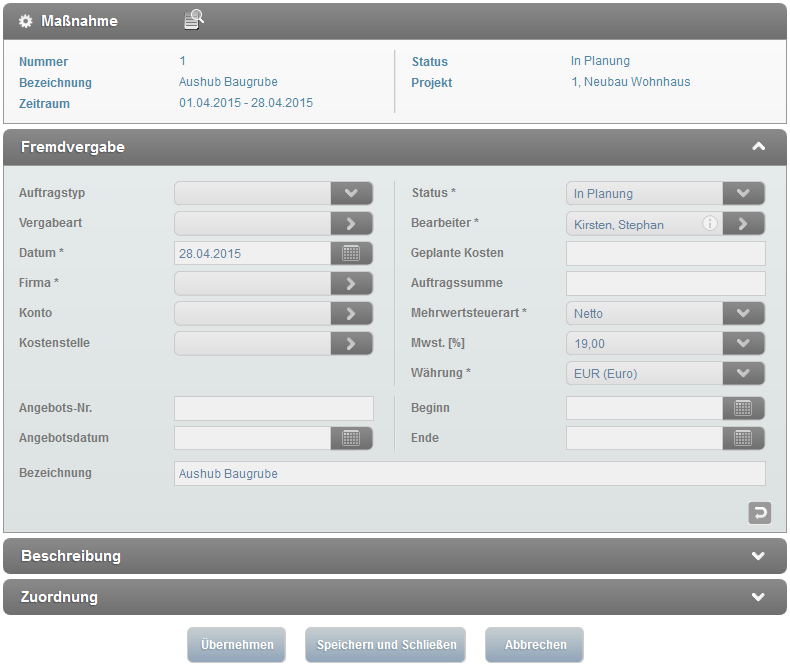790x666 pixels.
Task: Open the Auftragstyp dropdown
Action: tap(351, 194)
